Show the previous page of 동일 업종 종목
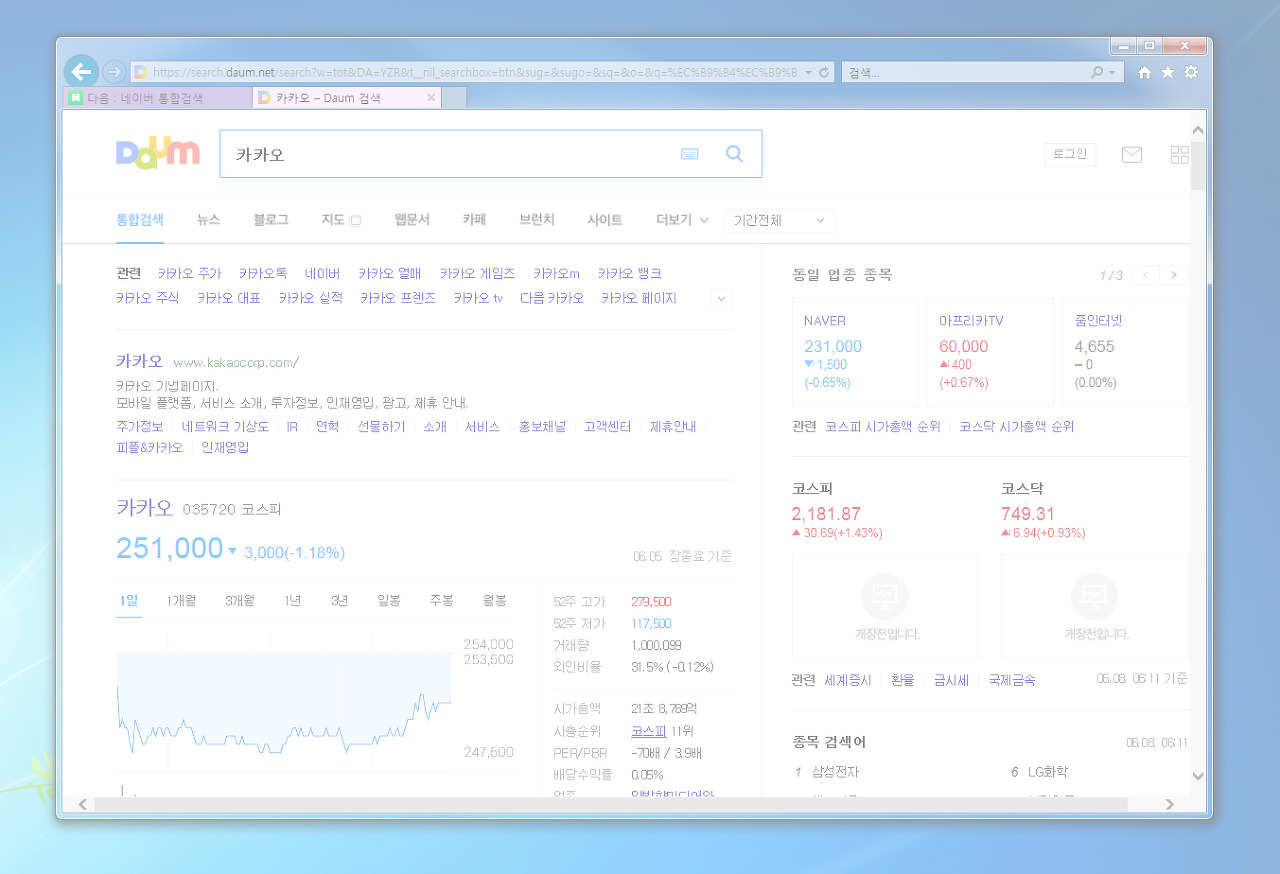The image size is (1280, 874). point(1146,275)
